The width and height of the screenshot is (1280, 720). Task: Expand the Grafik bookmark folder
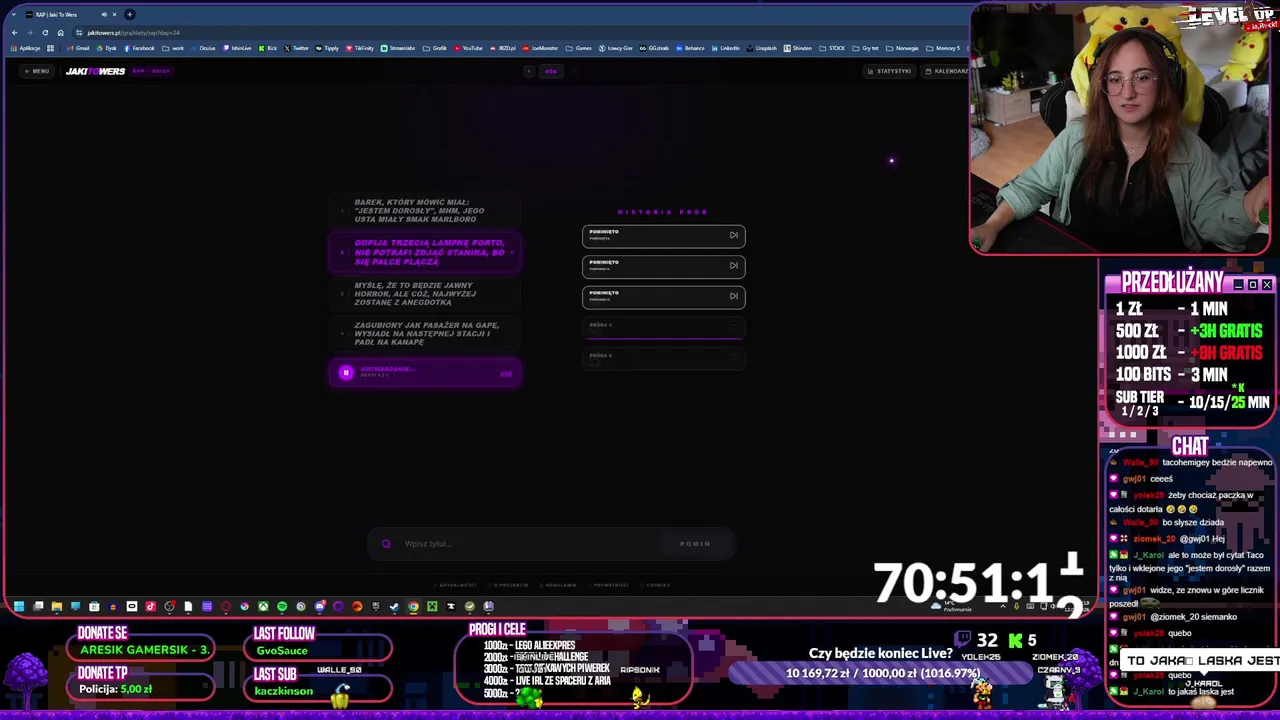click(x=434, y=48)
